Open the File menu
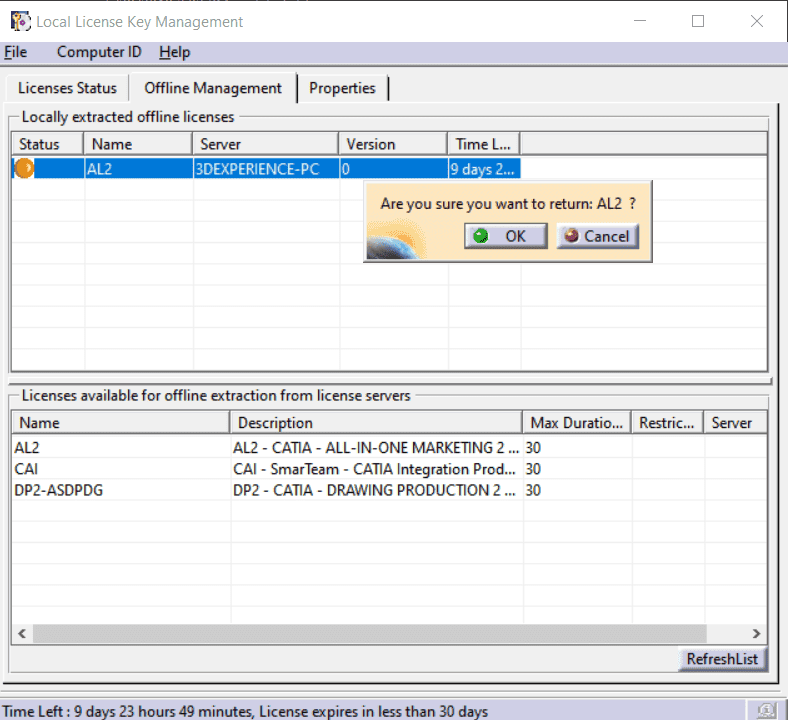The width and height of the screenshot is (788, 720). tap(15, 52)
